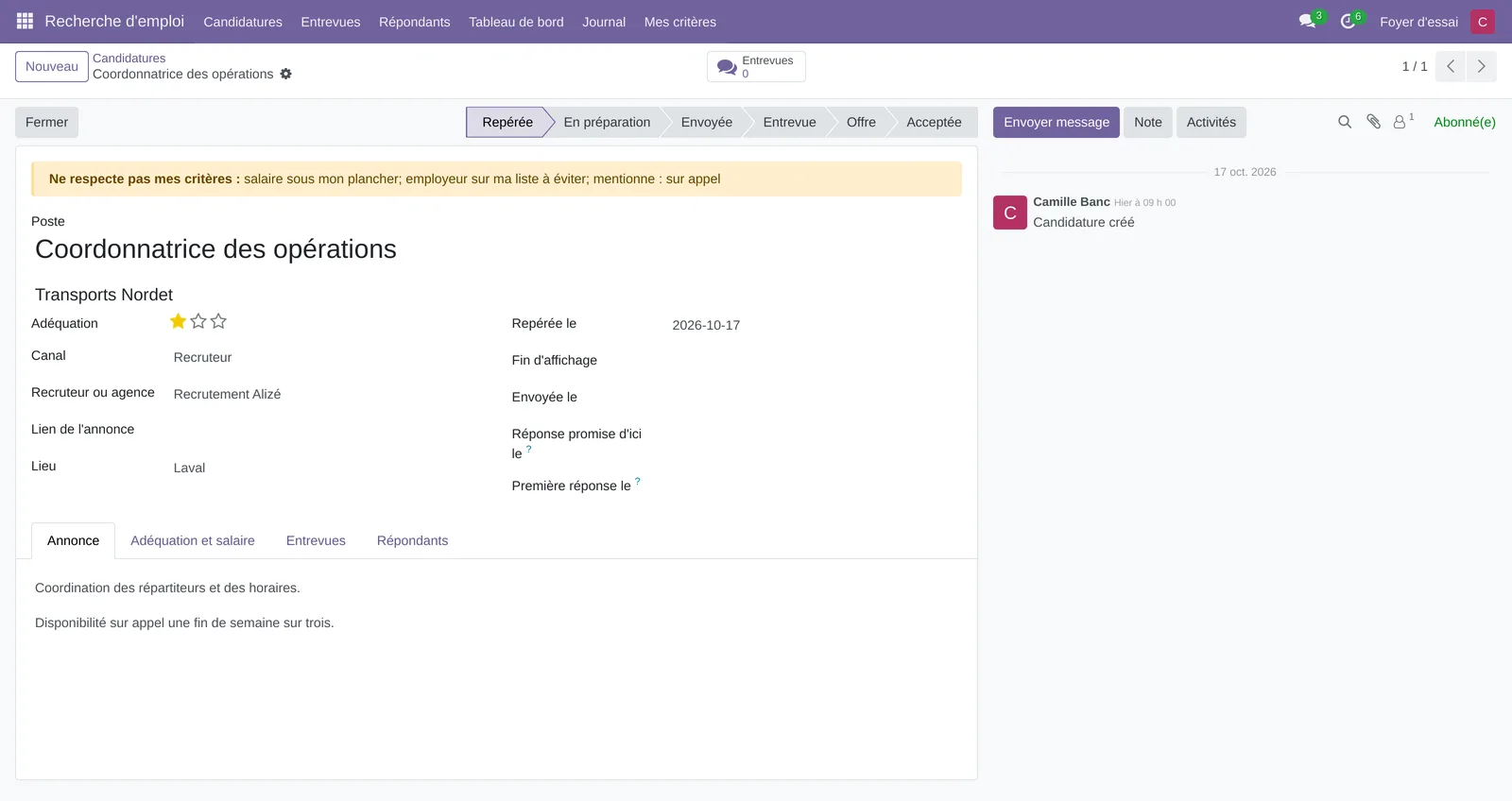Open the Répondants top menu

(x=415, y=22)
